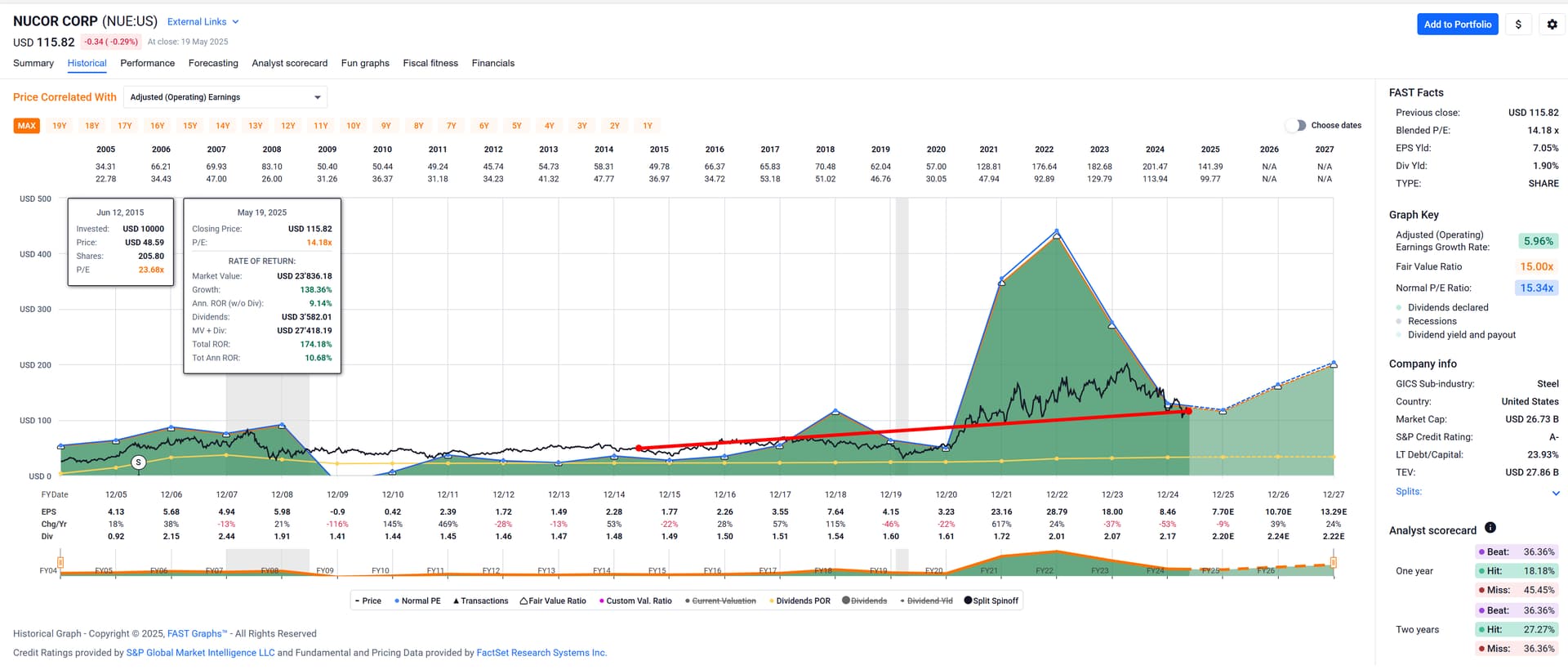Click the Splits link
This screenshot has height=670, width=1568.
[1409, 492]
